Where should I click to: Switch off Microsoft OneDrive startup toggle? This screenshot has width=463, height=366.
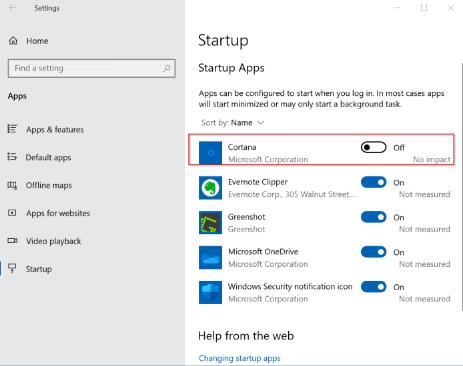(373, 252)
